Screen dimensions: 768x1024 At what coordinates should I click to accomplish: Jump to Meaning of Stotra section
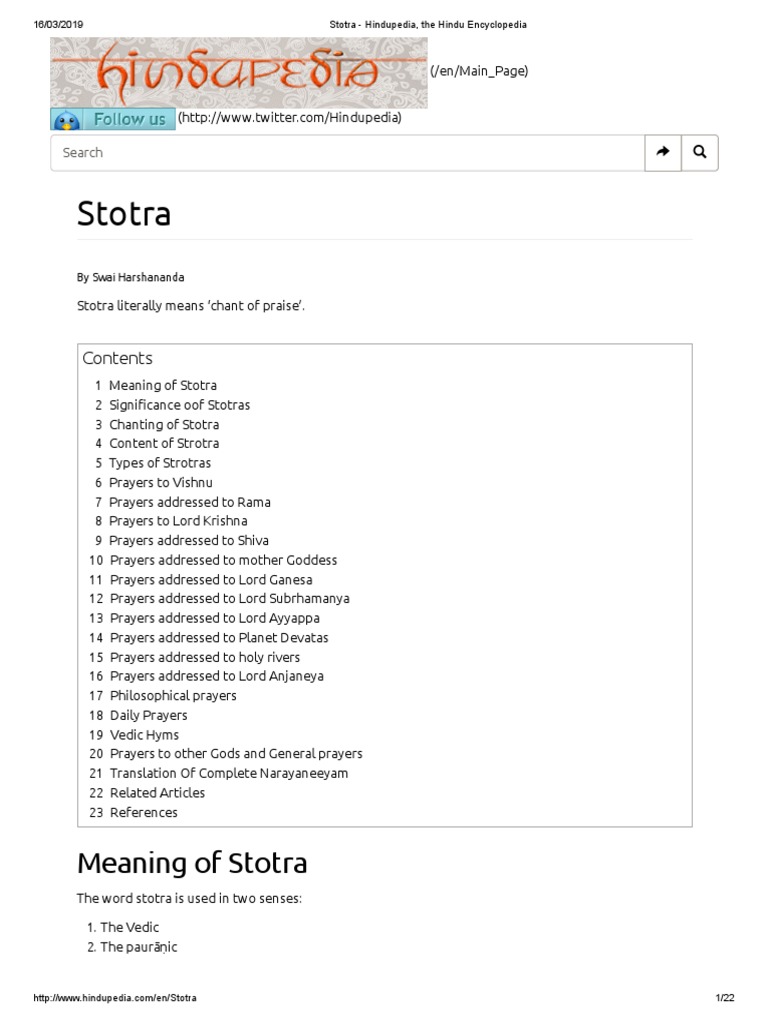click(x=162, y=385)
